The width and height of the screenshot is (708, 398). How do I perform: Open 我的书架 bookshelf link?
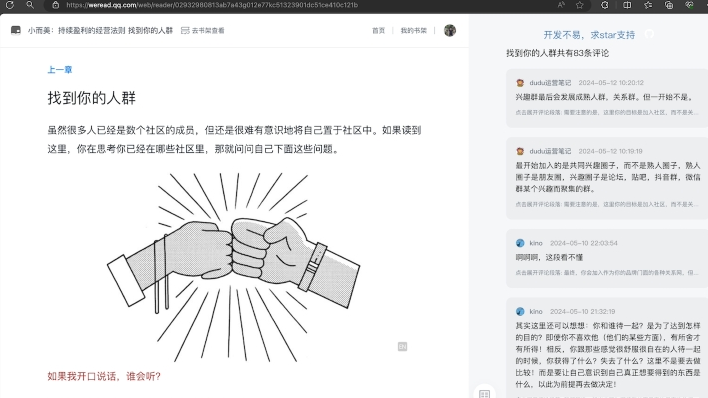point(414,31)
